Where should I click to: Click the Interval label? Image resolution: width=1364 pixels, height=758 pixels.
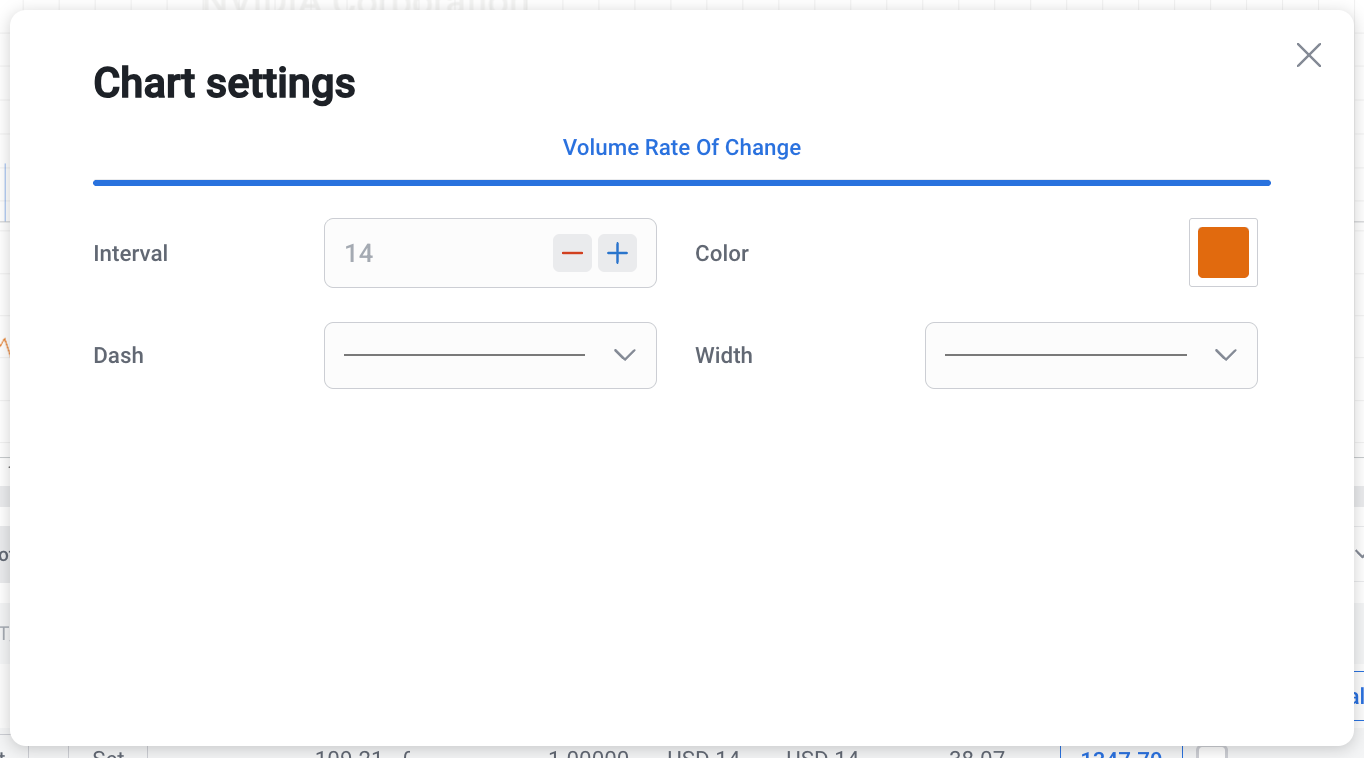130,254
